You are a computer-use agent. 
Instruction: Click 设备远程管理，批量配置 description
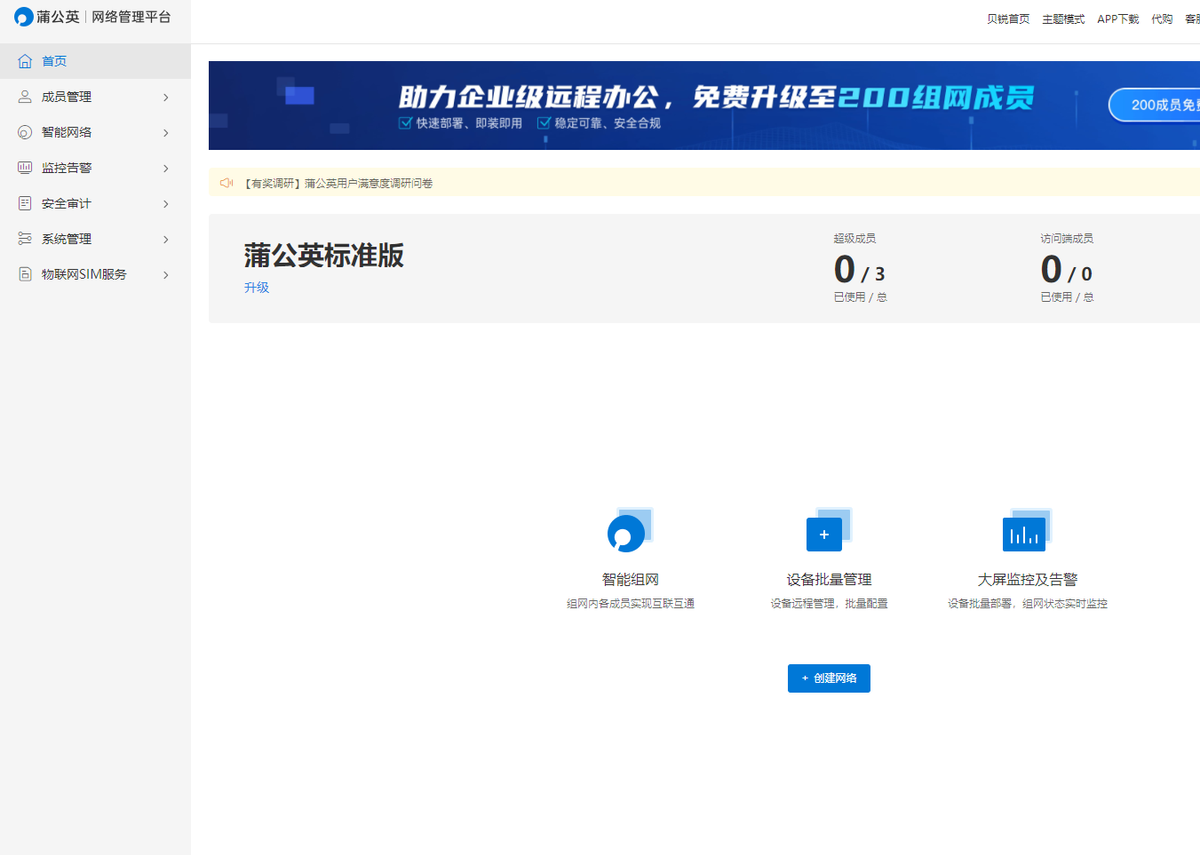pyautogui.click(x=829, y=604)
